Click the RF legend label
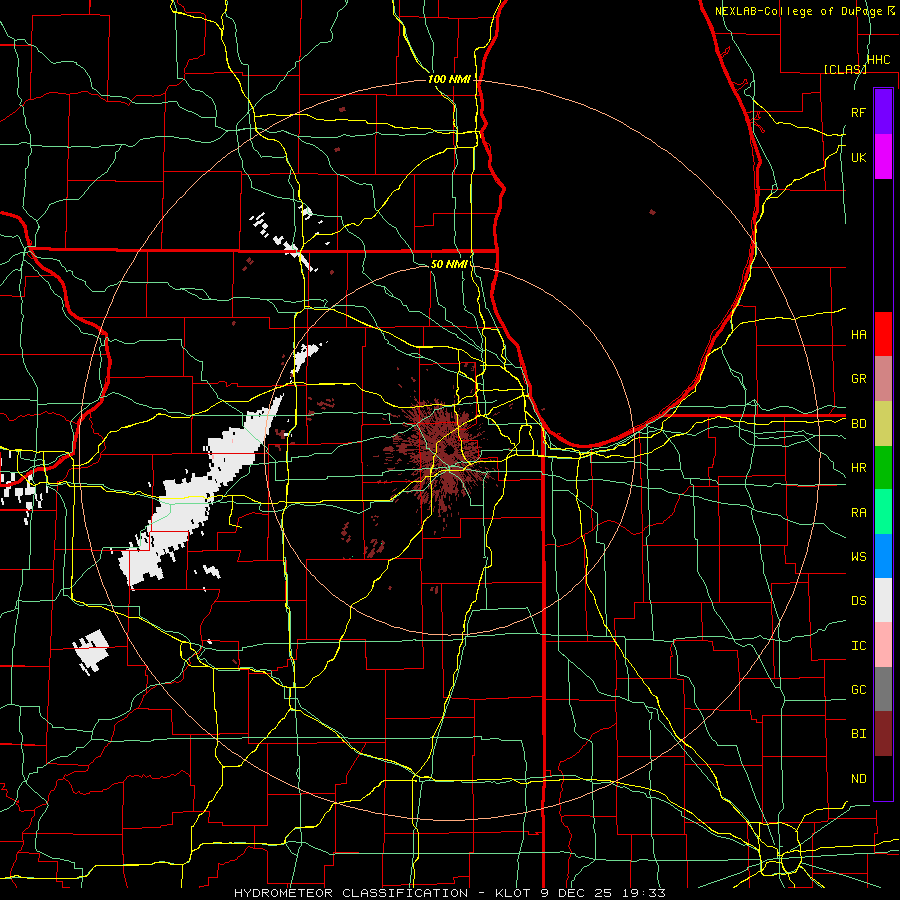The width and height of the screenshot is (900, 900). [859, 112]
